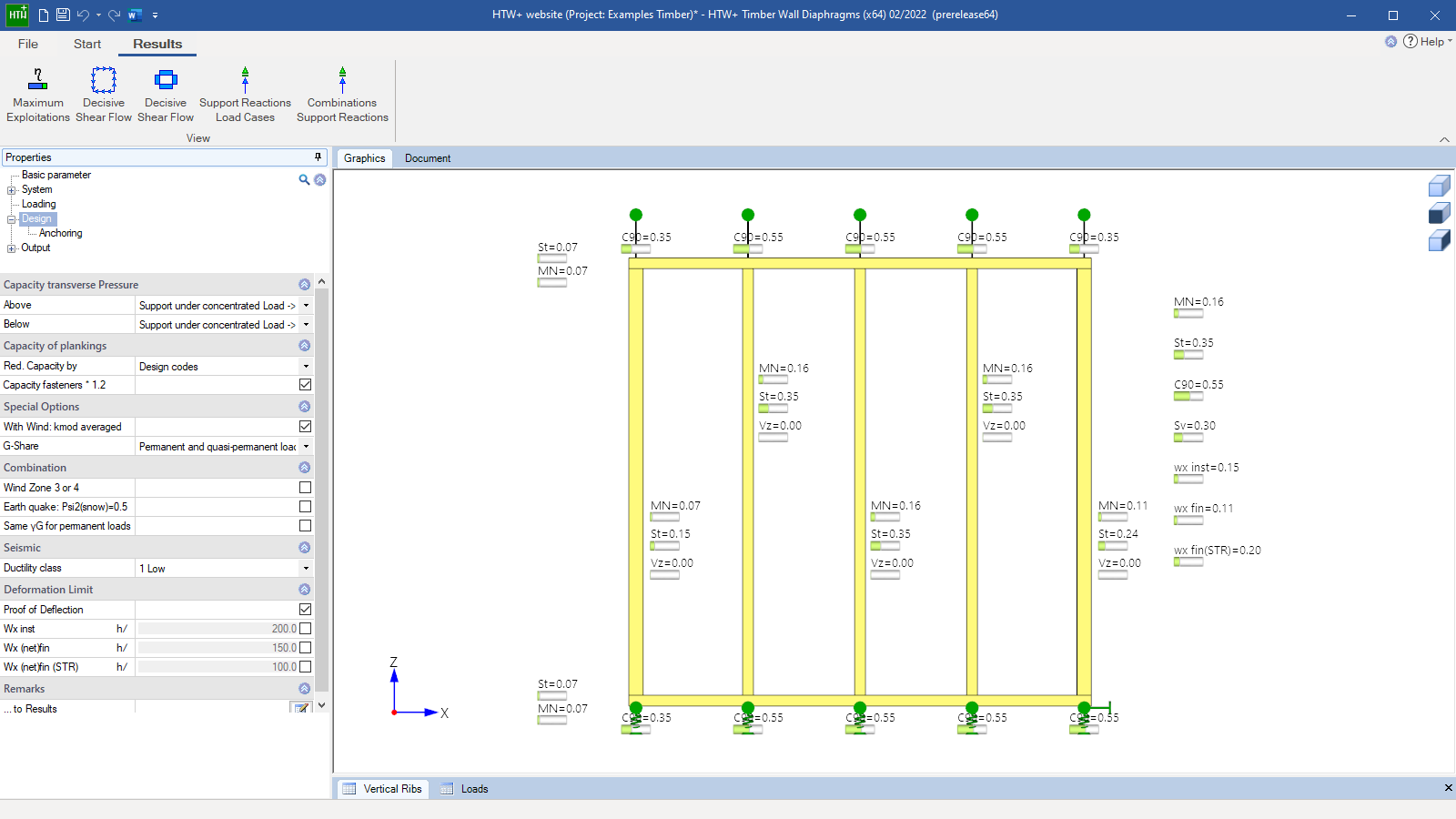
Task: Click the ribbon style icon left of Help
Action: tap(1390, 41)
